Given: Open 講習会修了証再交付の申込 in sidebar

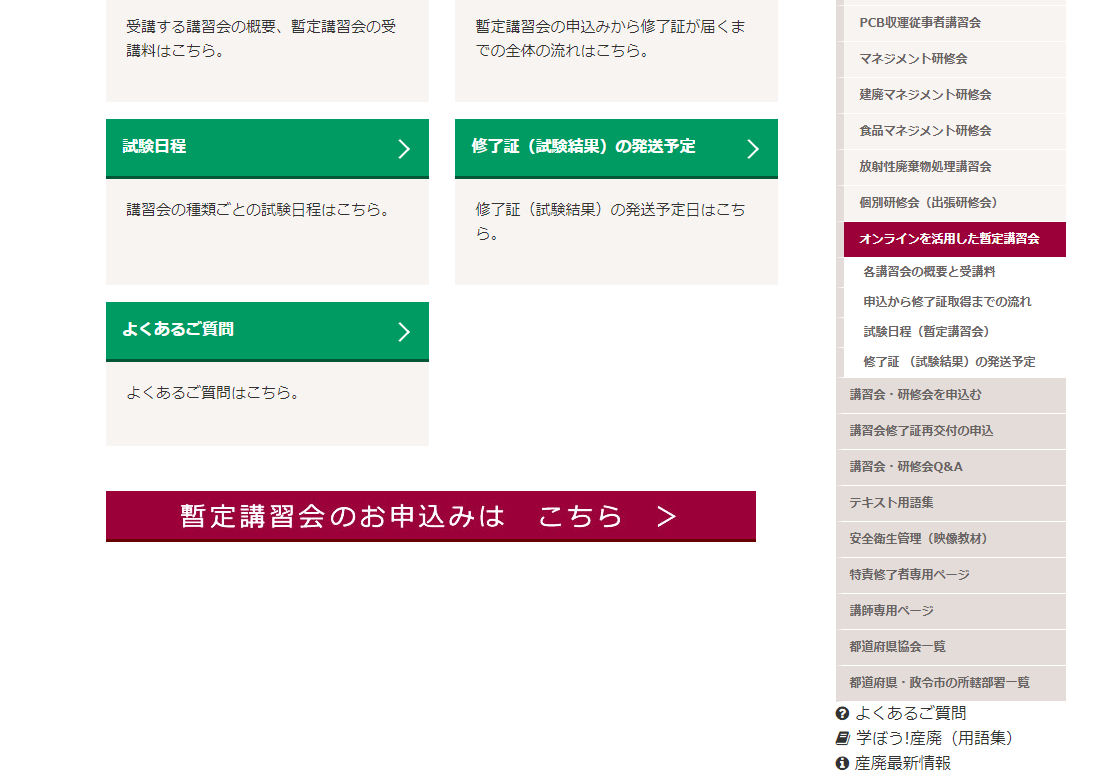Looking at the screenshot, I should (921, 431).
